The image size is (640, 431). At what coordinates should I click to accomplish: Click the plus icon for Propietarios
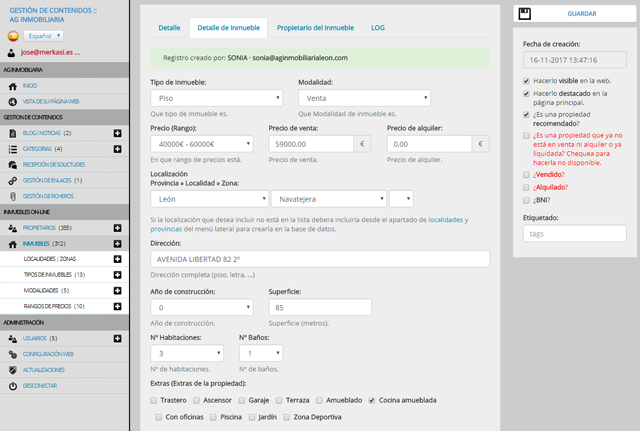pyautogui.click(x=118, y=228)
